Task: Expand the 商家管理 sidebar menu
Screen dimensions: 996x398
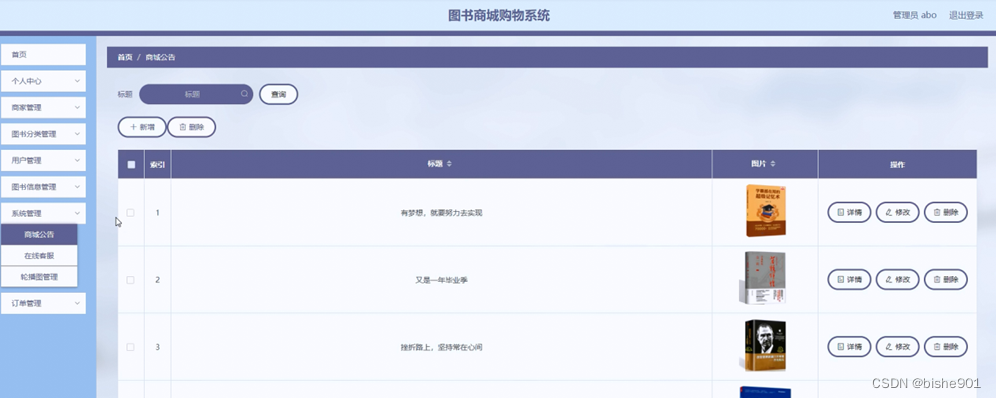Action: click(43, 107)
